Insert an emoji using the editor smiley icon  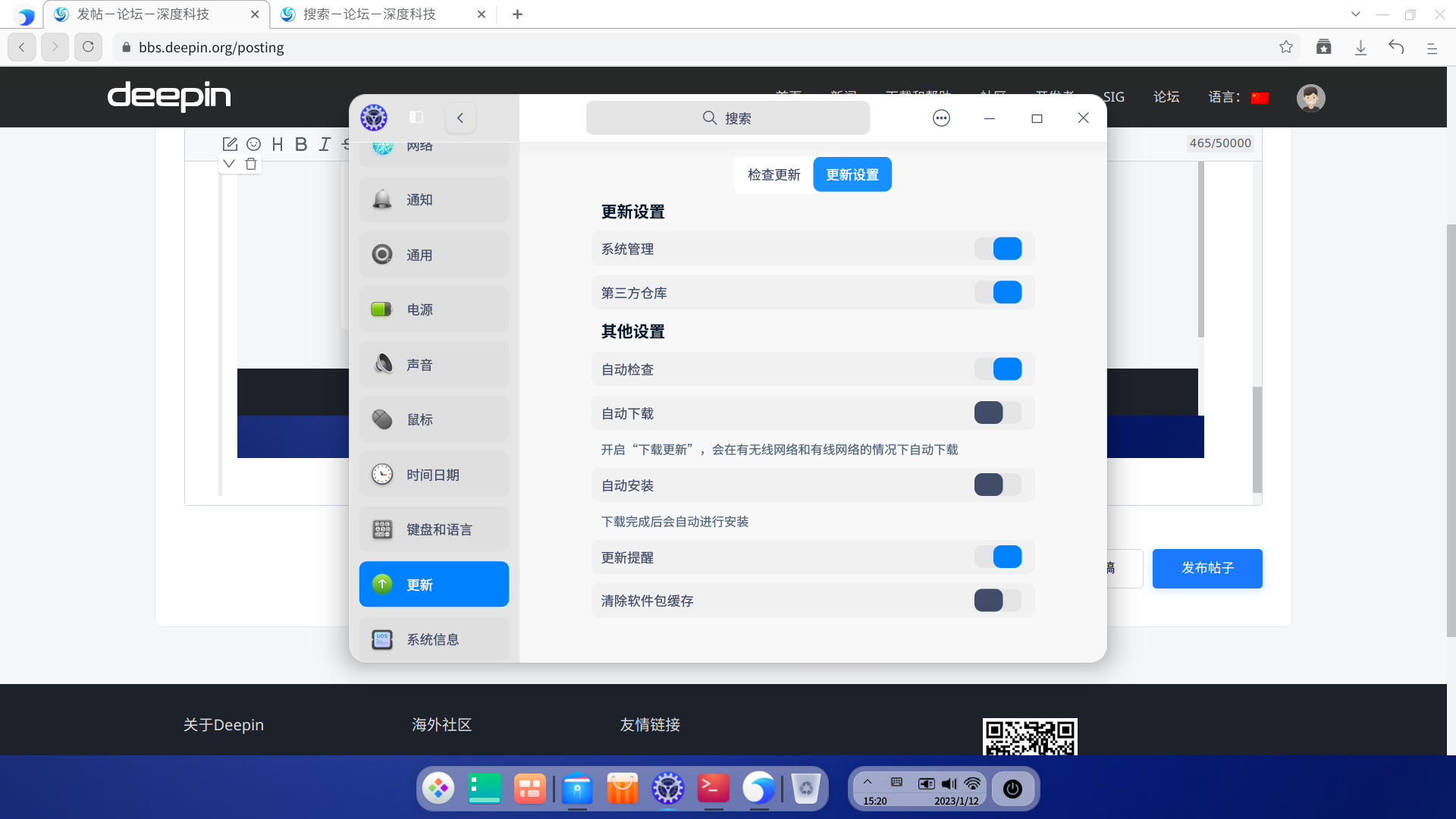pos(253,144)
